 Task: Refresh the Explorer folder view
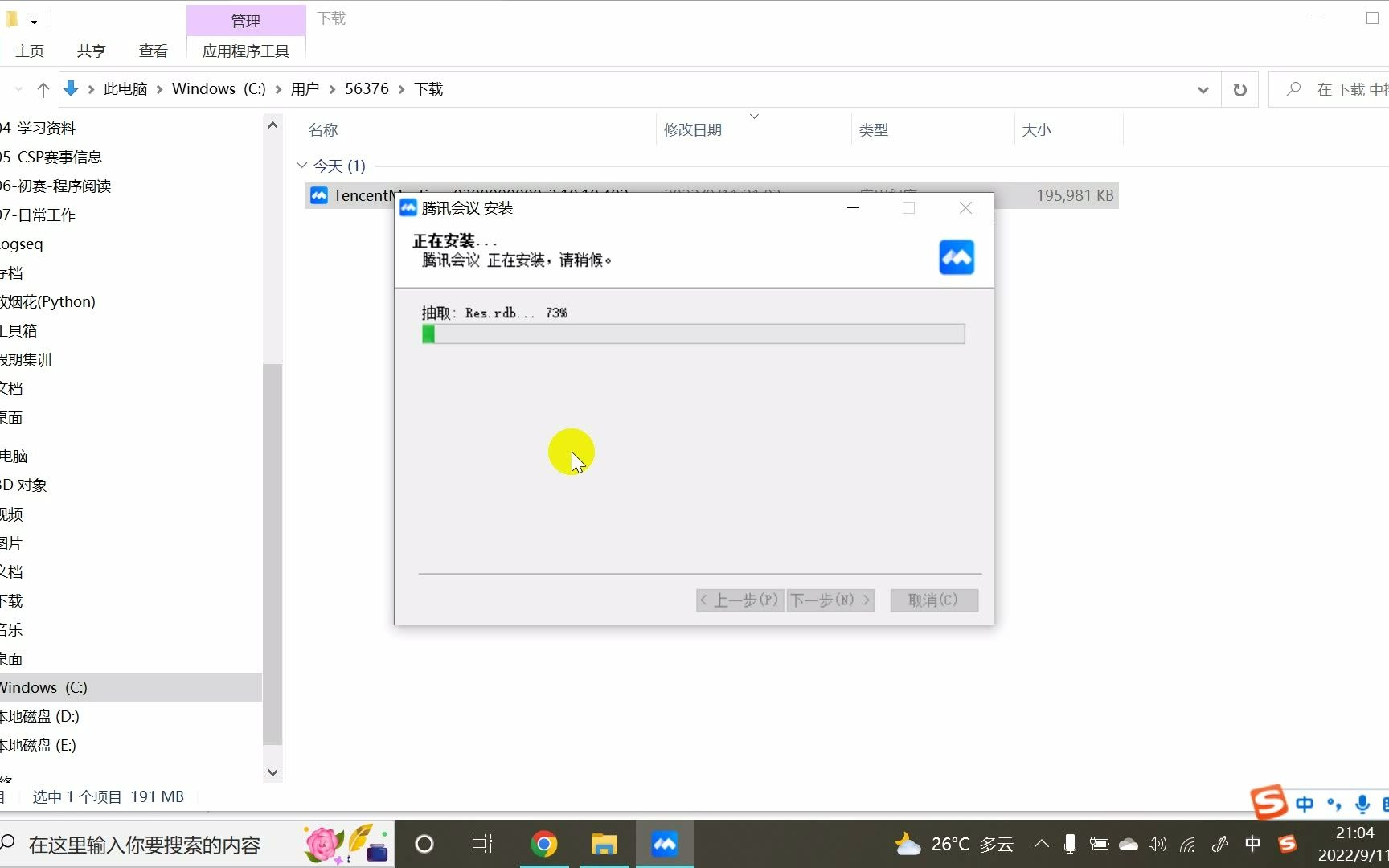click(x=1240, y=89)
